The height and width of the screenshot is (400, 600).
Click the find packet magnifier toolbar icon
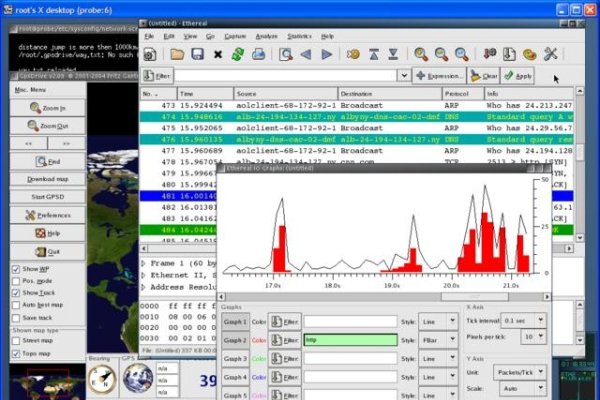click(284, 54)
